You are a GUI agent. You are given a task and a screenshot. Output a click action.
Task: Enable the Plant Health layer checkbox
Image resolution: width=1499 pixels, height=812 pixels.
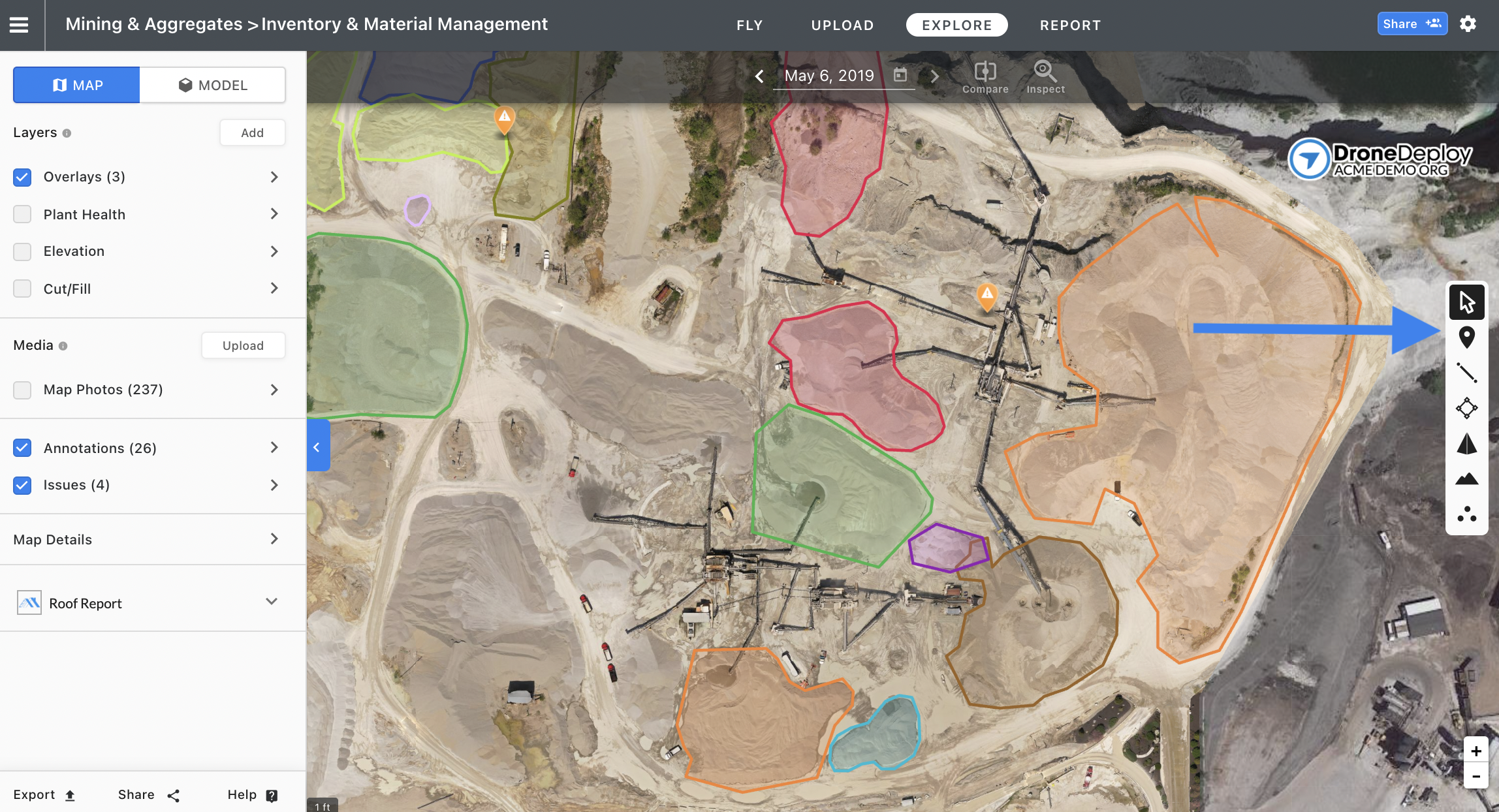coord(22,214)
